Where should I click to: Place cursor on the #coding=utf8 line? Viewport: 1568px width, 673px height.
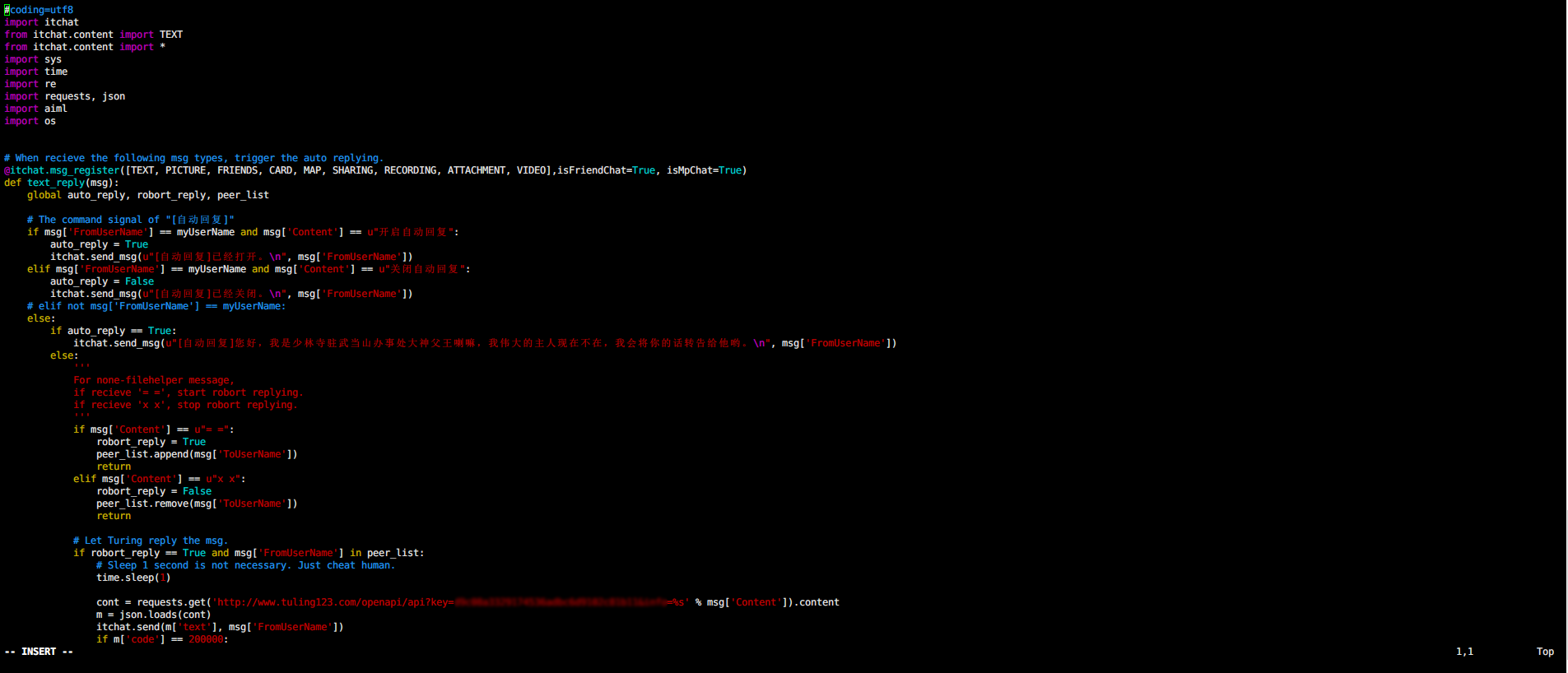(39, 10)
